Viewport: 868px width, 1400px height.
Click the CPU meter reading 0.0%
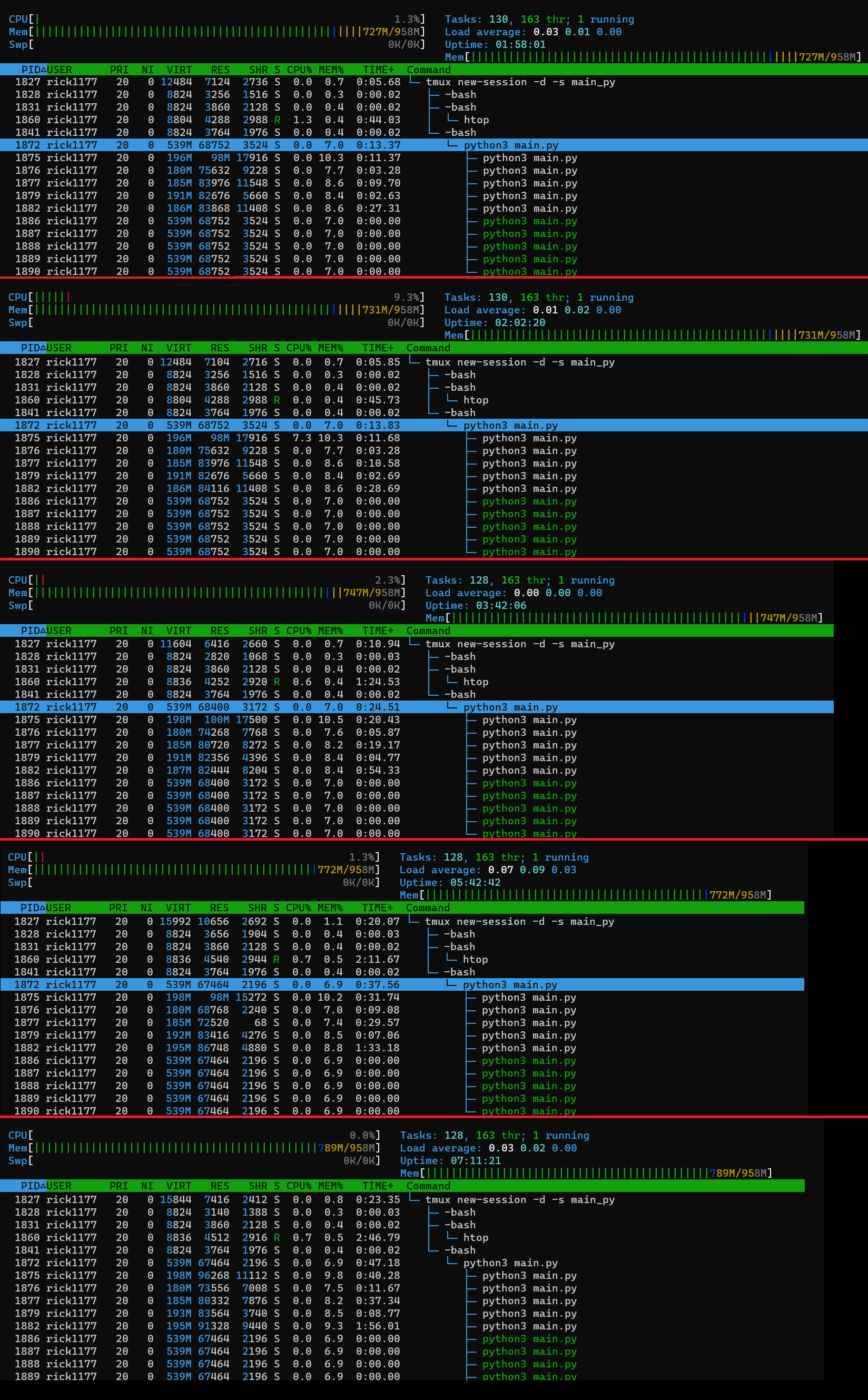tap(363, 1136)
